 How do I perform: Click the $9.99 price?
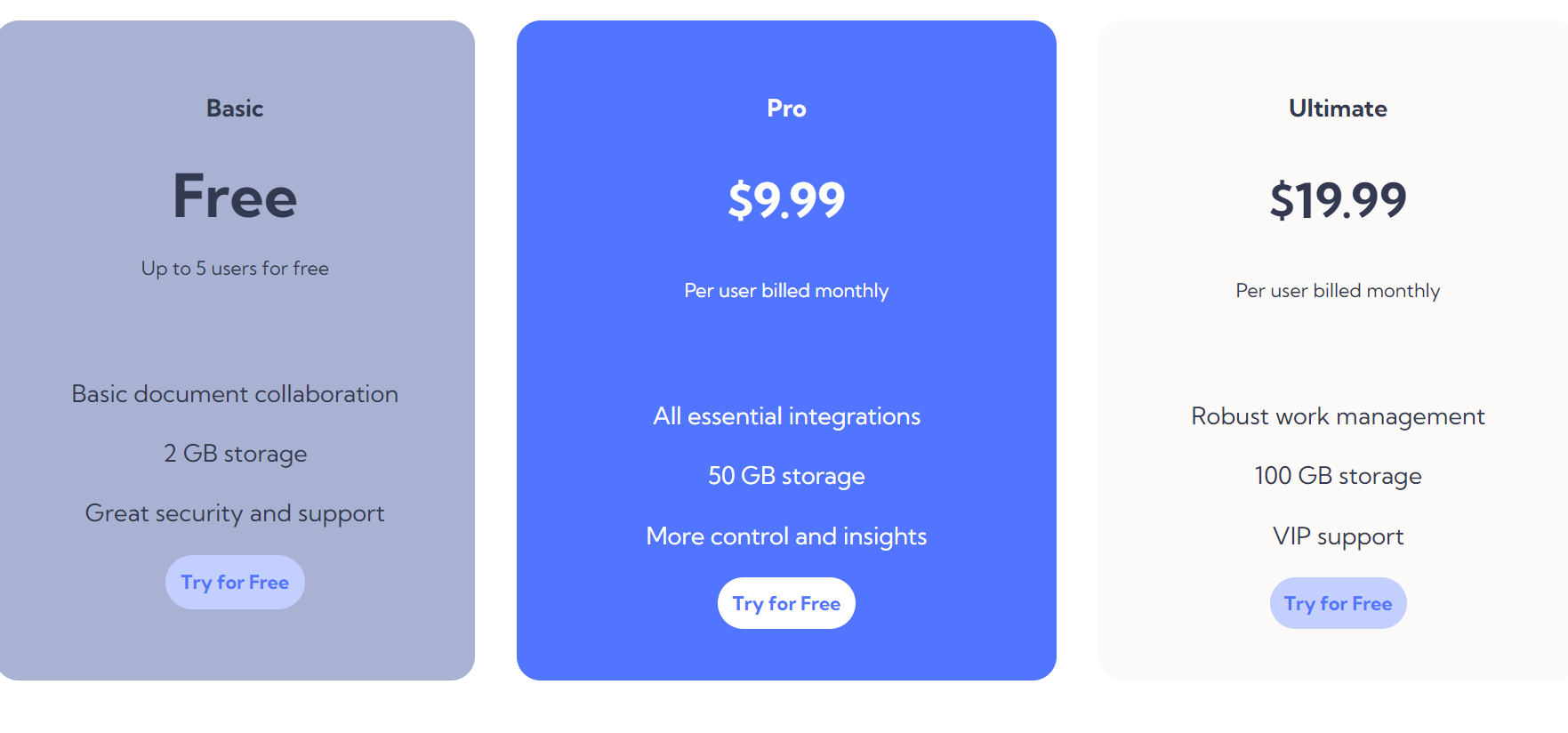pyautogui.click(x=786, y=199)
